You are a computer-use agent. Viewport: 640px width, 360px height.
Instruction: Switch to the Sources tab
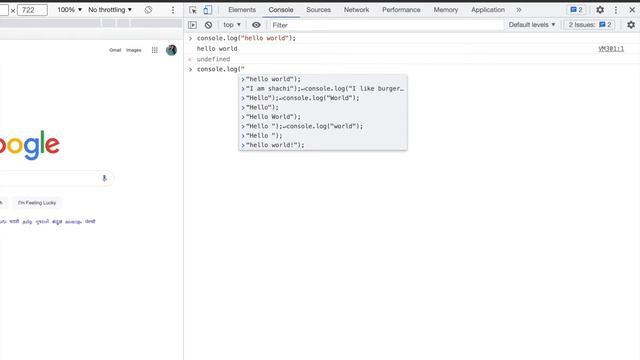point(318,10)
